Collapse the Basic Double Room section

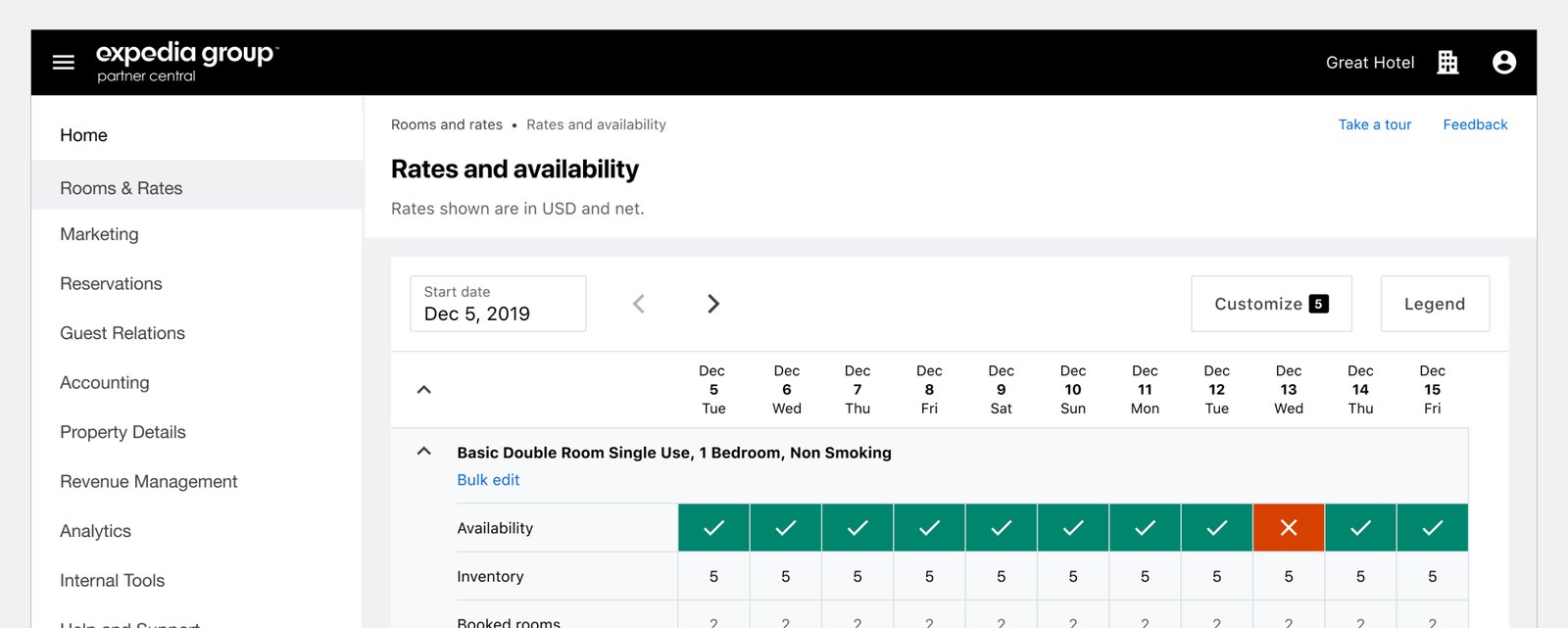(x=424, y=452)
